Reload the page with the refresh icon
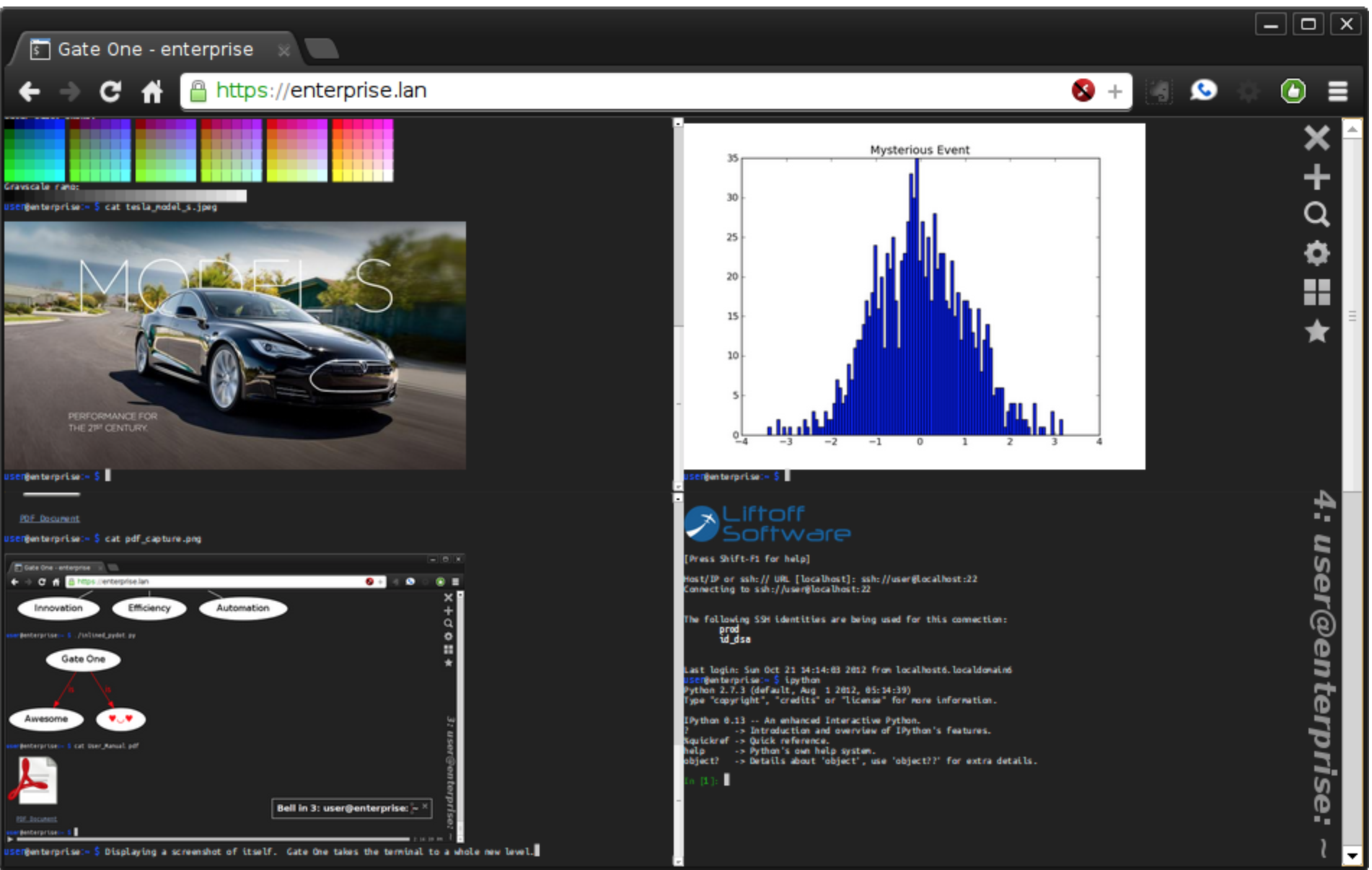The image size is (1372, 870). [110, 92]
